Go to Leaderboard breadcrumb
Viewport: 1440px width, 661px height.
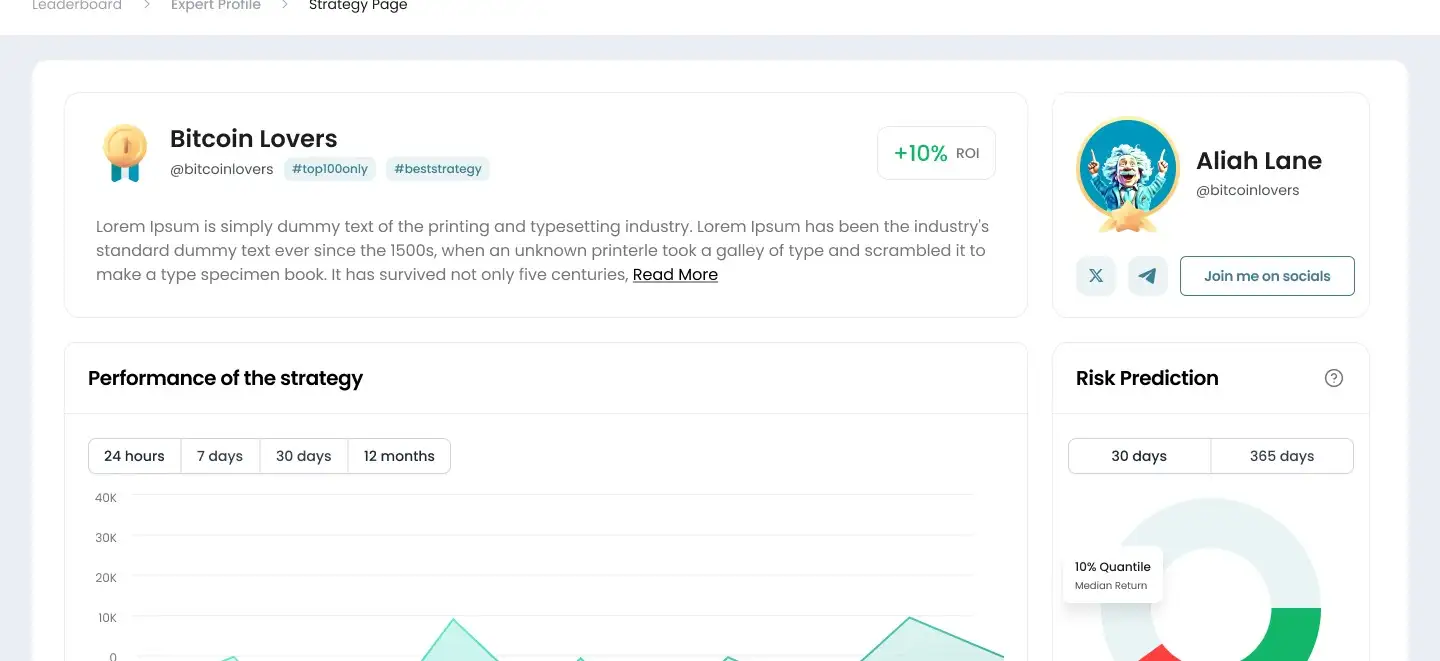click(x=77, y=6)
